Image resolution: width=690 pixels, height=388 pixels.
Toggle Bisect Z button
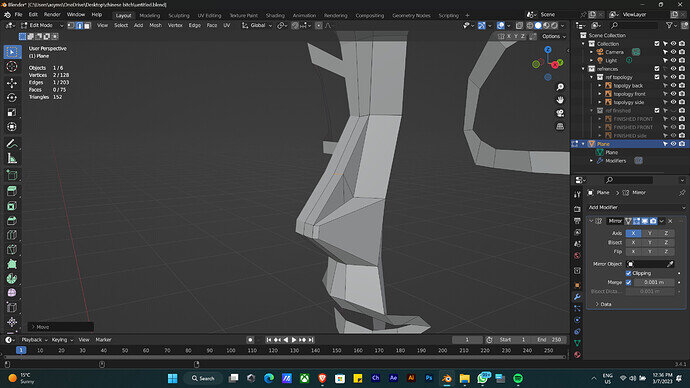666,242
